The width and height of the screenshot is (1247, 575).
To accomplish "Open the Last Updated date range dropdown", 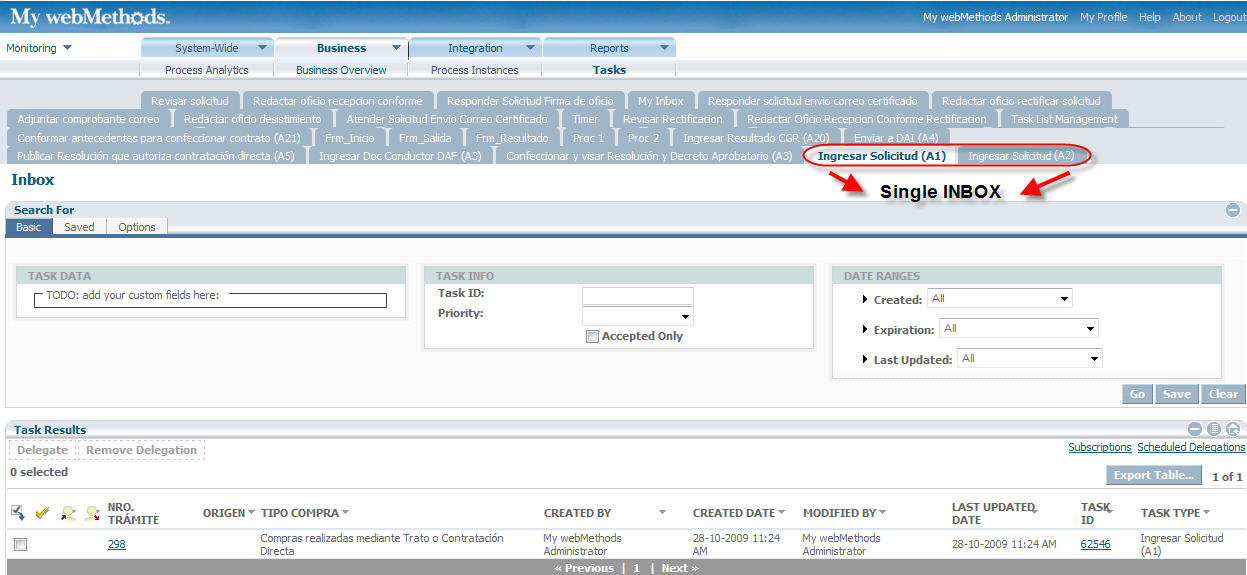I will (1029, 358).
